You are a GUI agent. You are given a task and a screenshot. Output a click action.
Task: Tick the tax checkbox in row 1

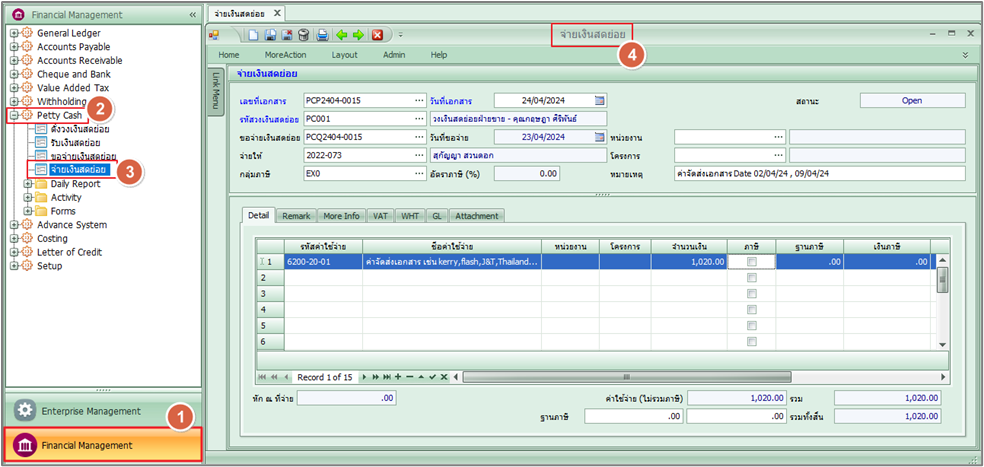(x=752, y=261)
